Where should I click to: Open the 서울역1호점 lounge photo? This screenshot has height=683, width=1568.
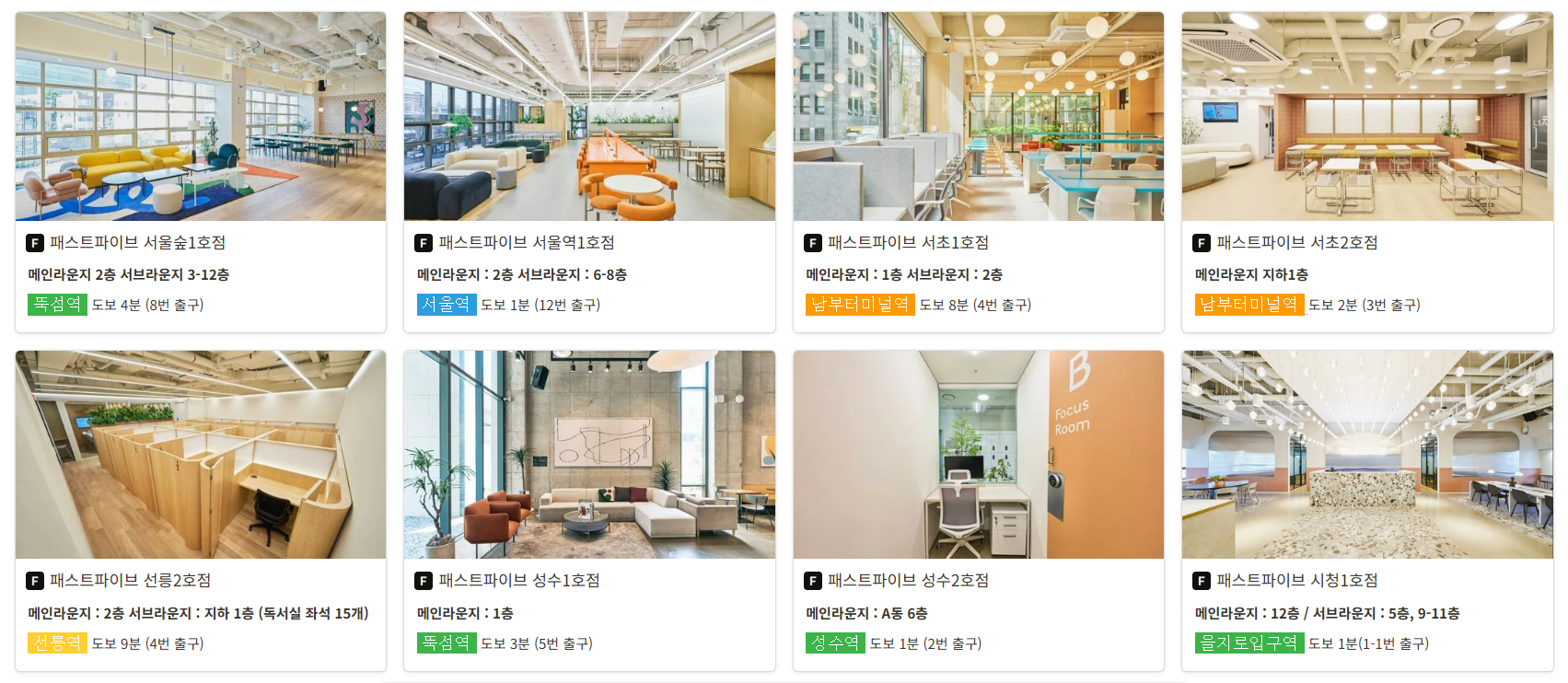pyautogui.click(x=589, y=116)
